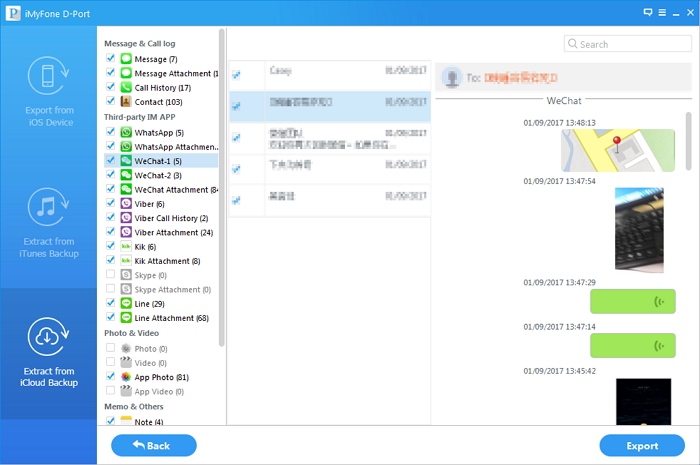Click the WeChat-2 icon
This screenshot has height=465, width=700.
[126, 175]
